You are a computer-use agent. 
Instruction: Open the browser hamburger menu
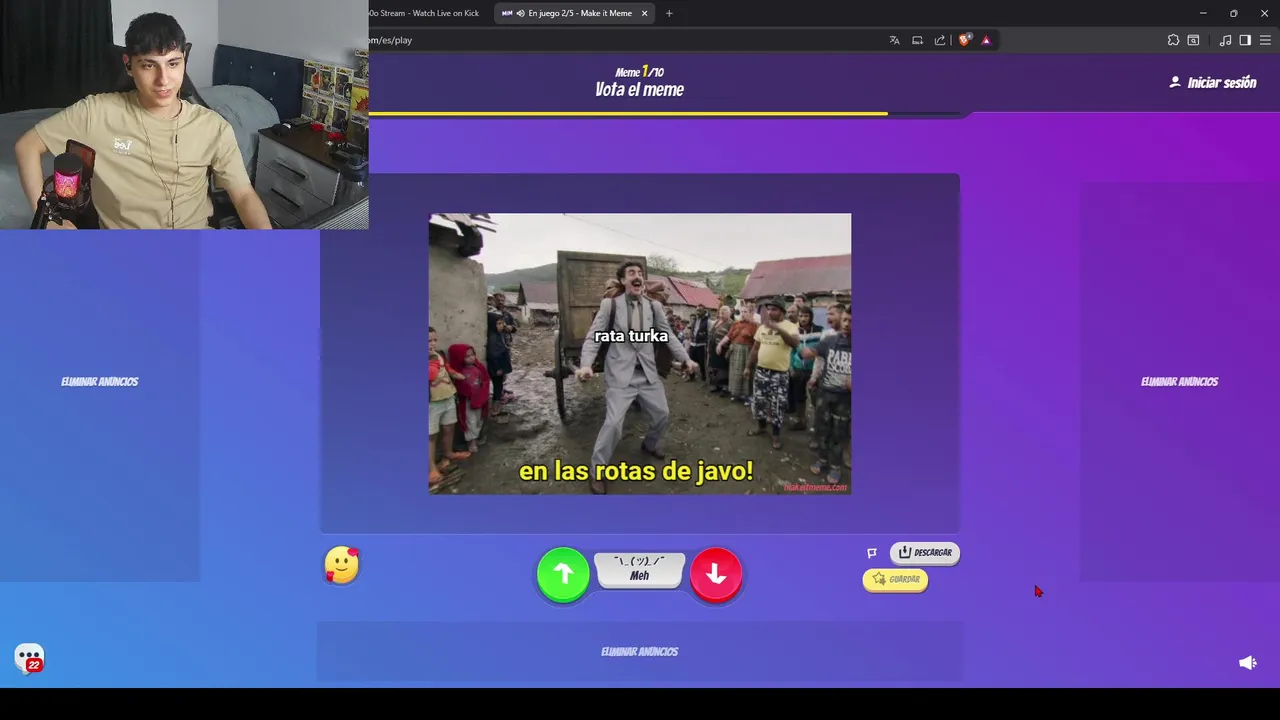click(x=1265, y=40)
